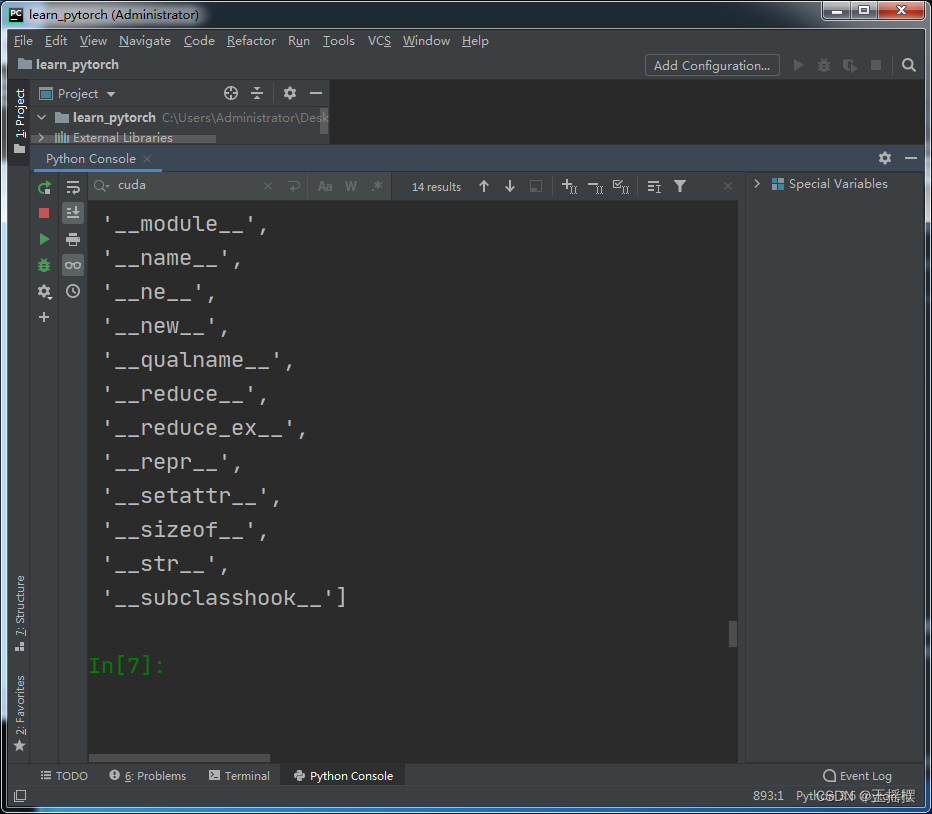Close the Python Console tab
Viewport: 932px width, 814px height.
(147, 159)
